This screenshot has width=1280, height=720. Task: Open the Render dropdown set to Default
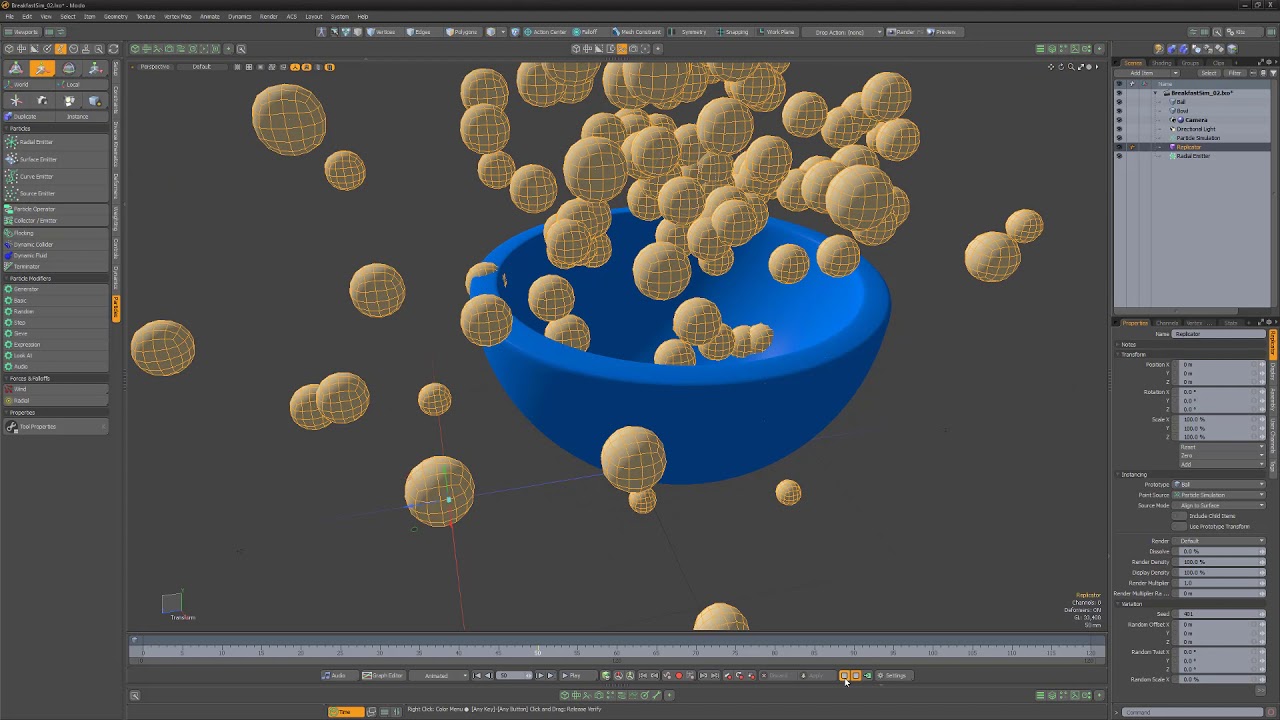[x=1218, y=541]
